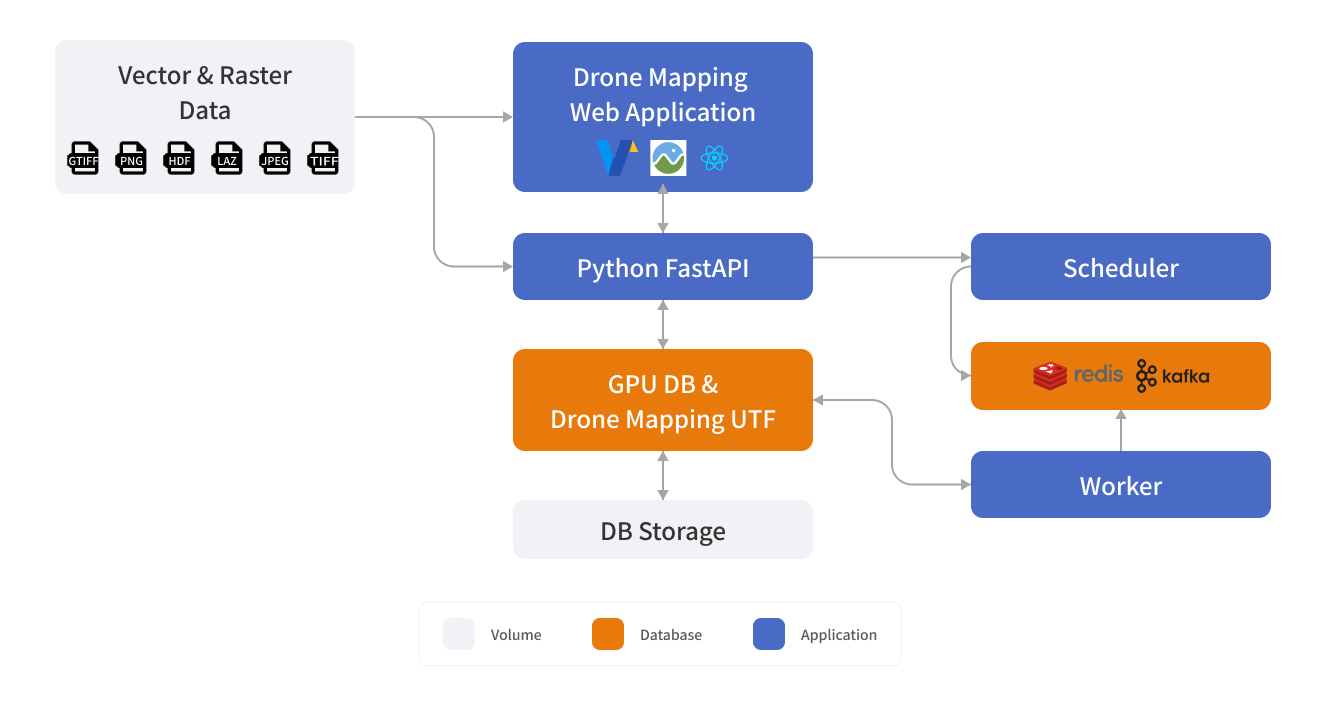Select the GPU DB & Drone Mapping UTF box

pyautogui.click(x=663, y=400)
